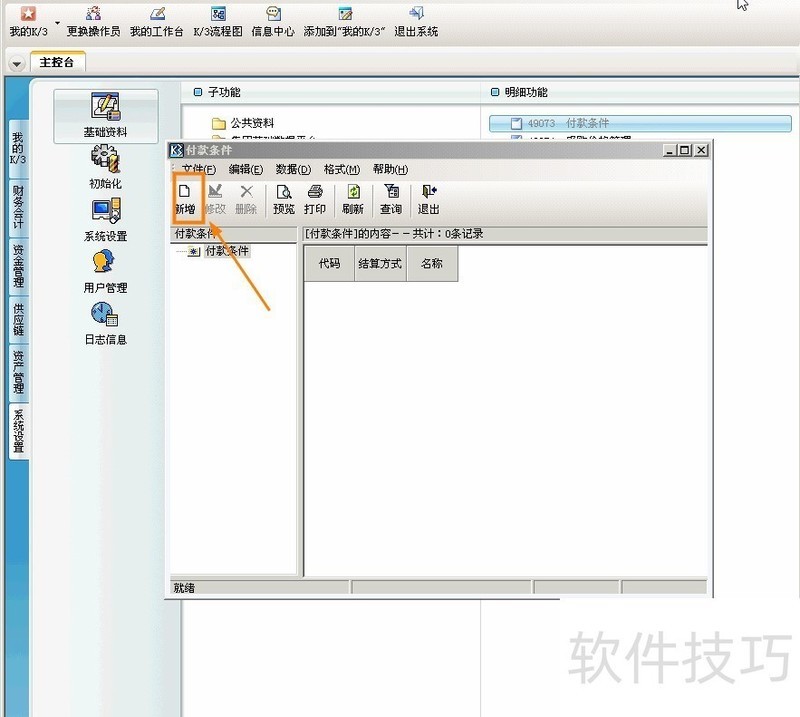Click the 打印 (Print) toolbar icon
The height and width of the screenshot is (717, 800).
[315, 199]
